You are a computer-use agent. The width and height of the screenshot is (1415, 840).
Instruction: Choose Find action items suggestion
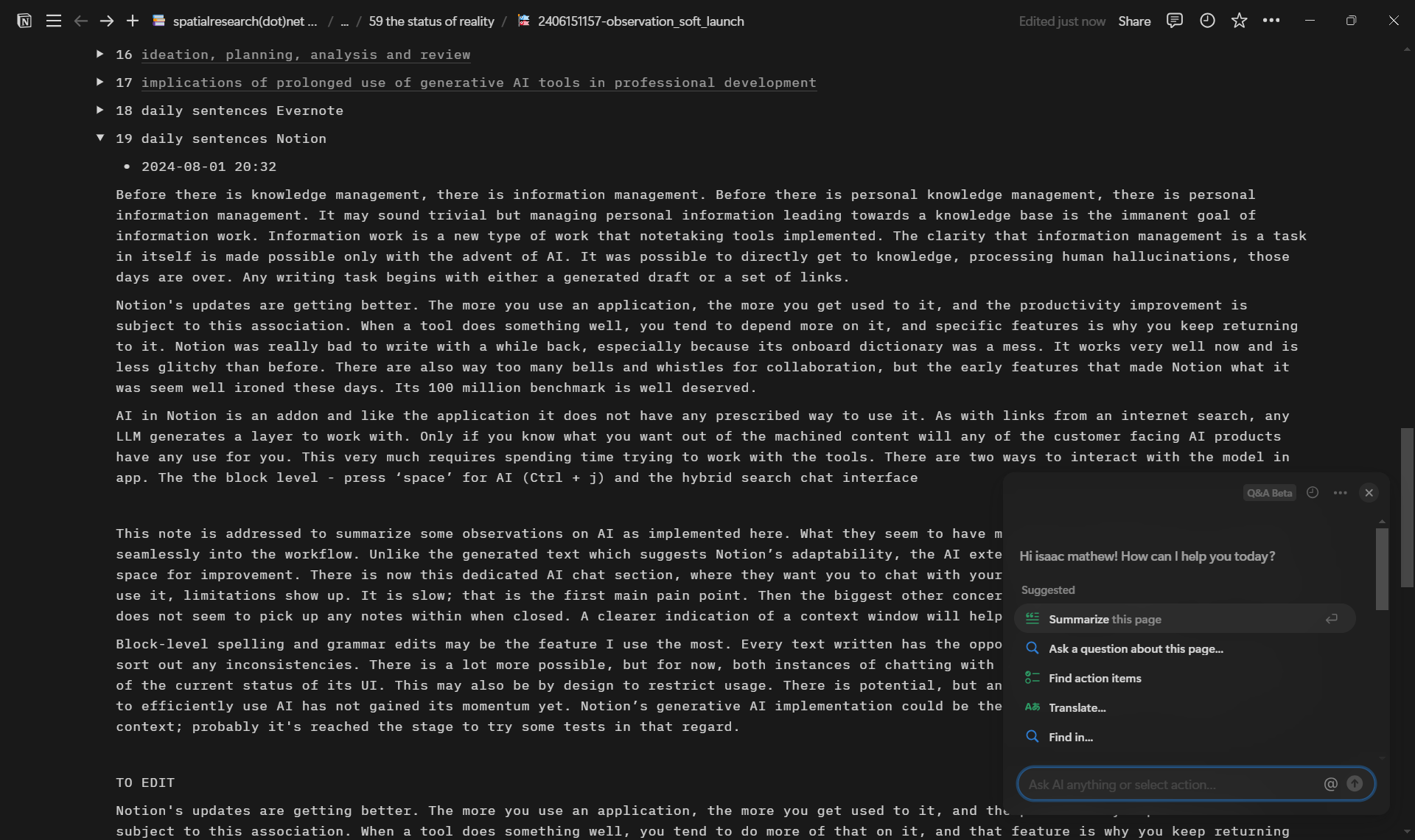click(1094, 678)
